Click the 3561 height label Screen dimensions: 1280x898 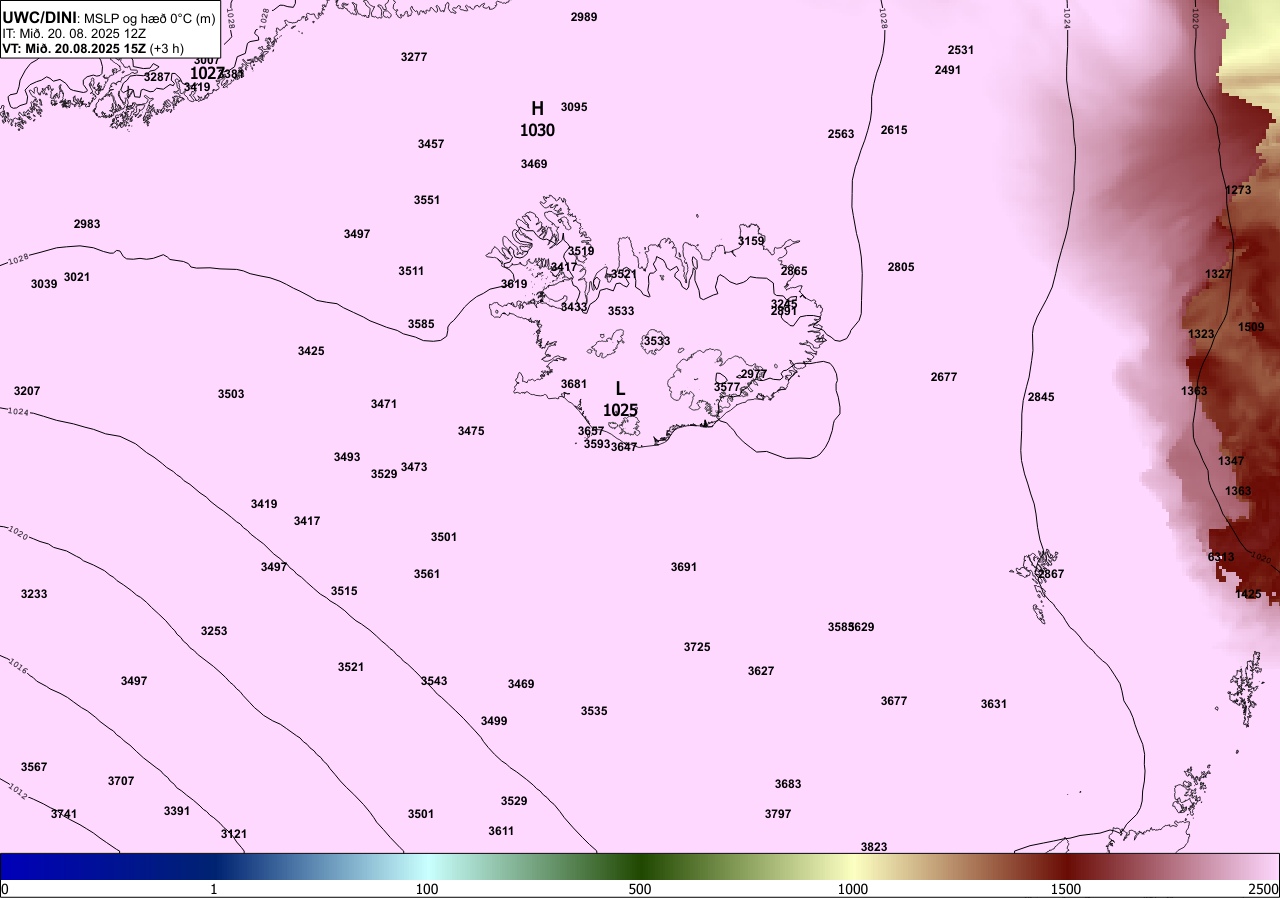point(427,574)
